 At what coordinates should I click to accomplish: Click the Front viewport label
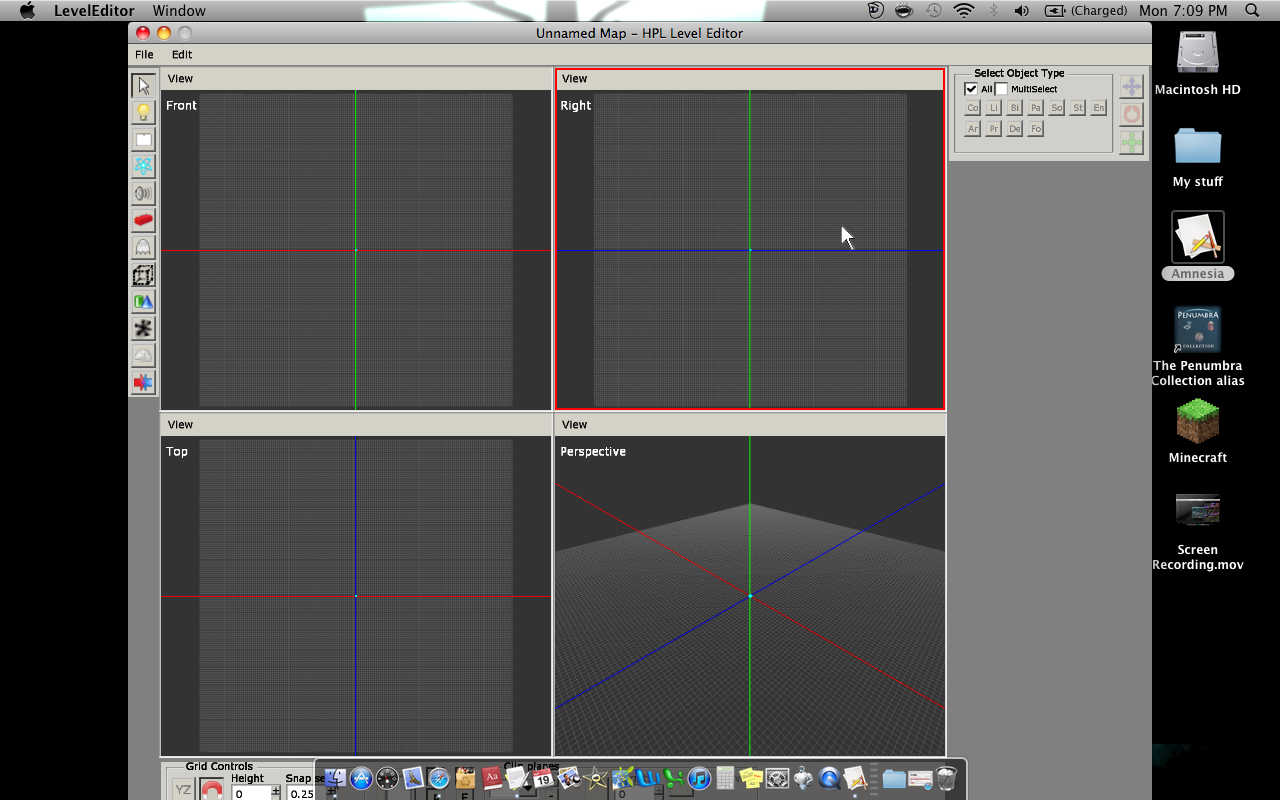181,105
